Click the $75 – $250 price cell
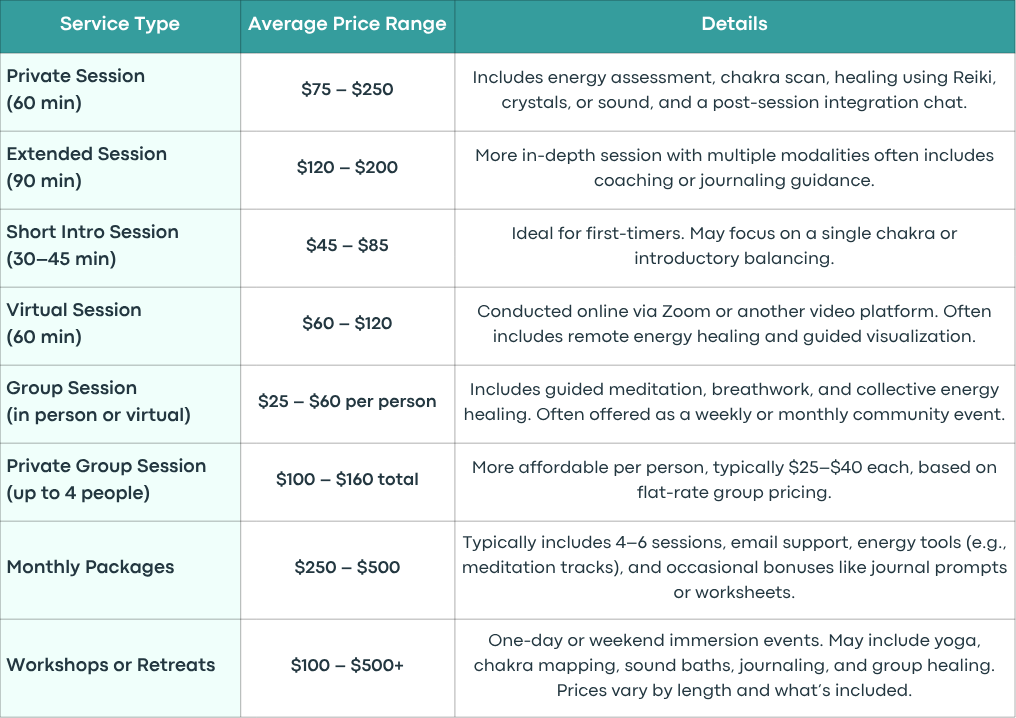 click(x=347, y=92)
